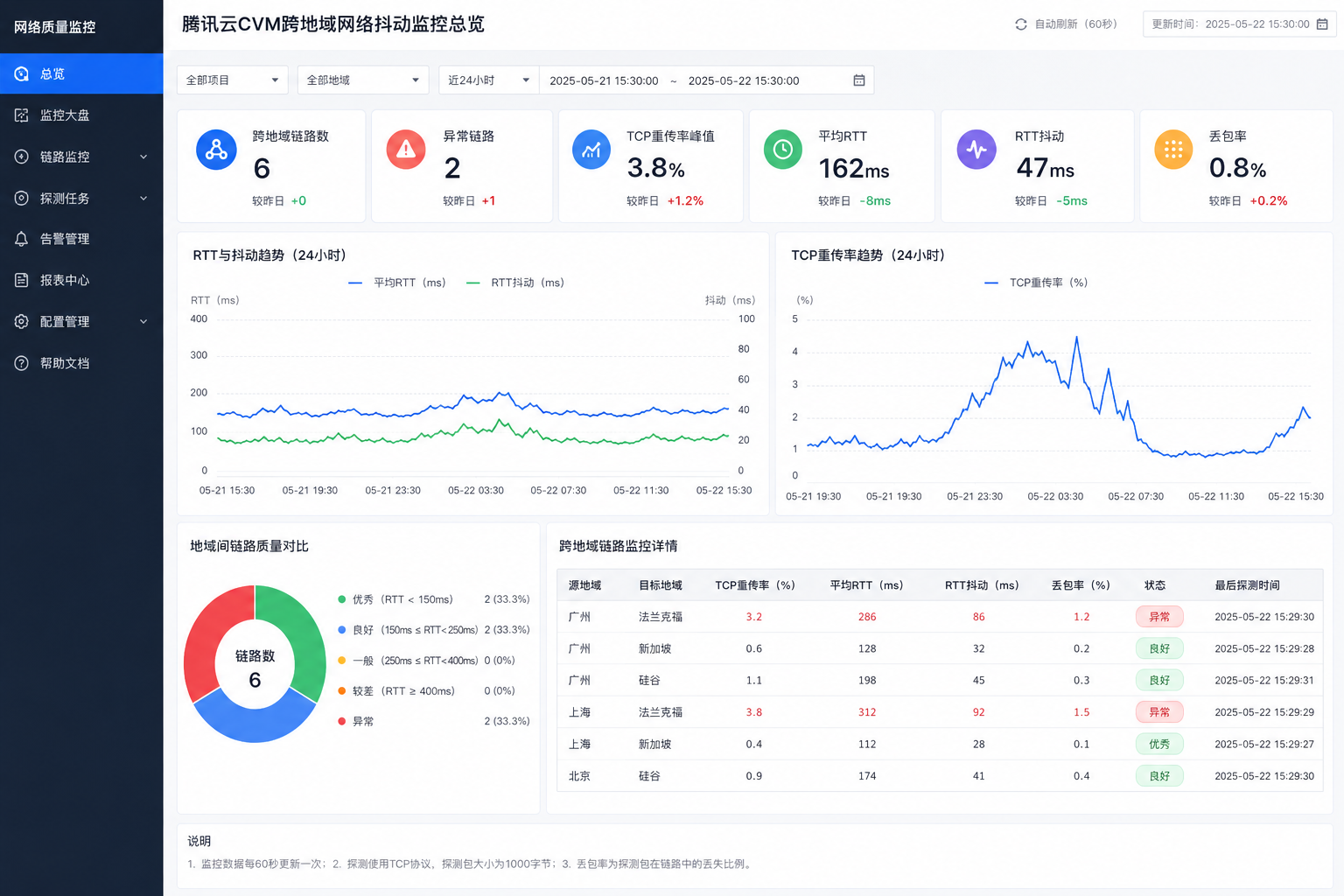Open 监控大盘 from the sidebar

[81, 115]
